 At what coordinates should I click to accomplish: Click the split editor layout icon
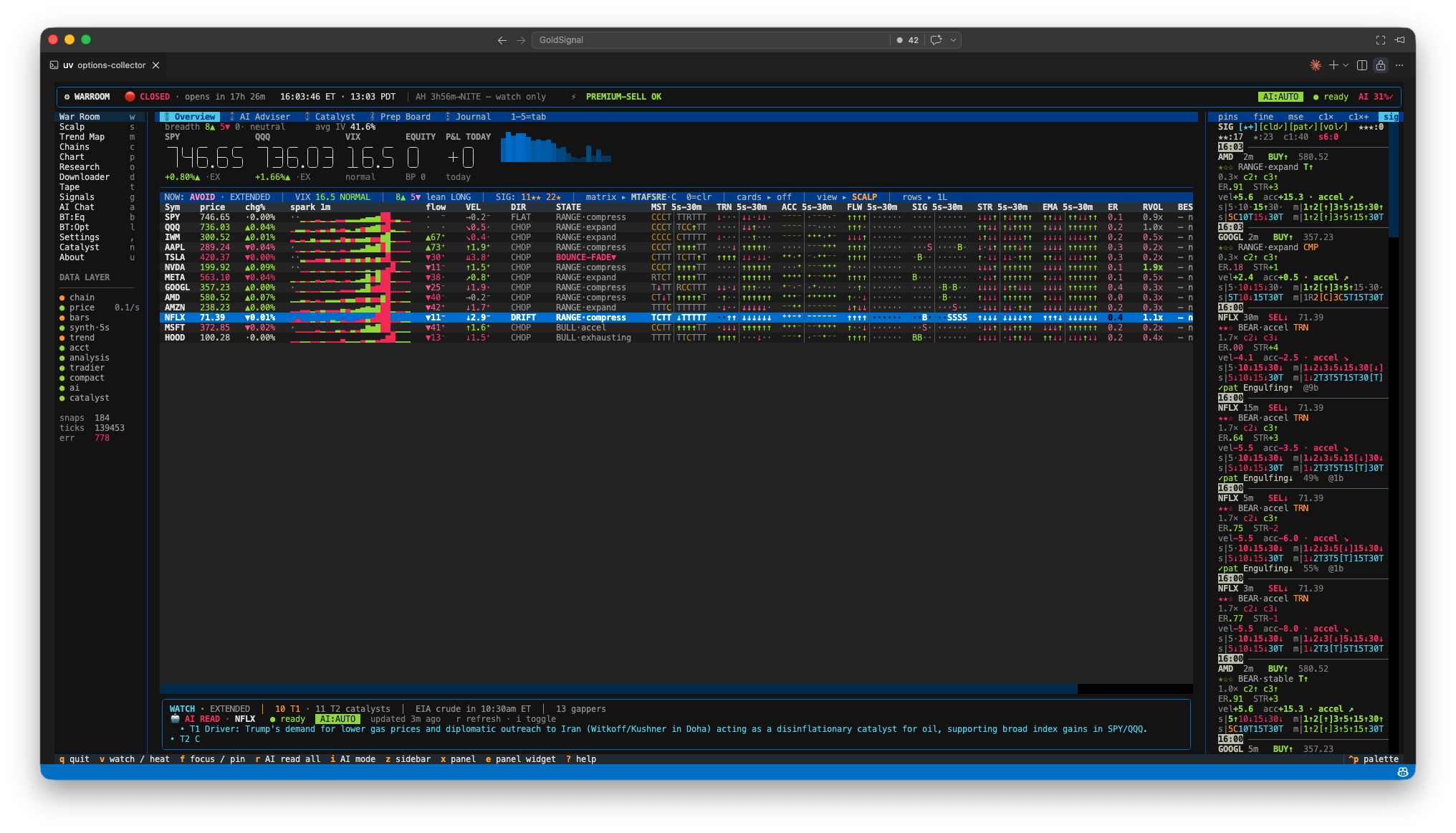coord(1362,65)
